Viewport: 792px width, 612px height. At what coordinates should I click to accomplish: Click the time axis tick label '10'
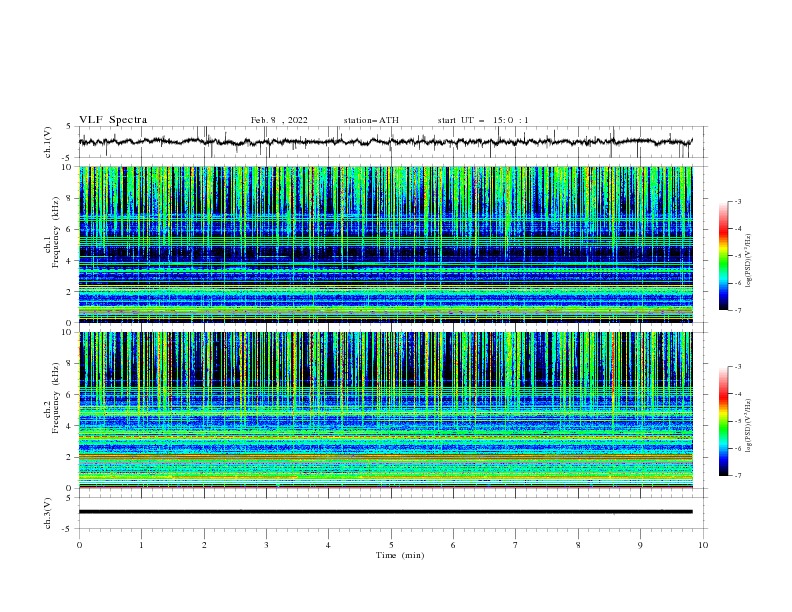pos(703,545)
